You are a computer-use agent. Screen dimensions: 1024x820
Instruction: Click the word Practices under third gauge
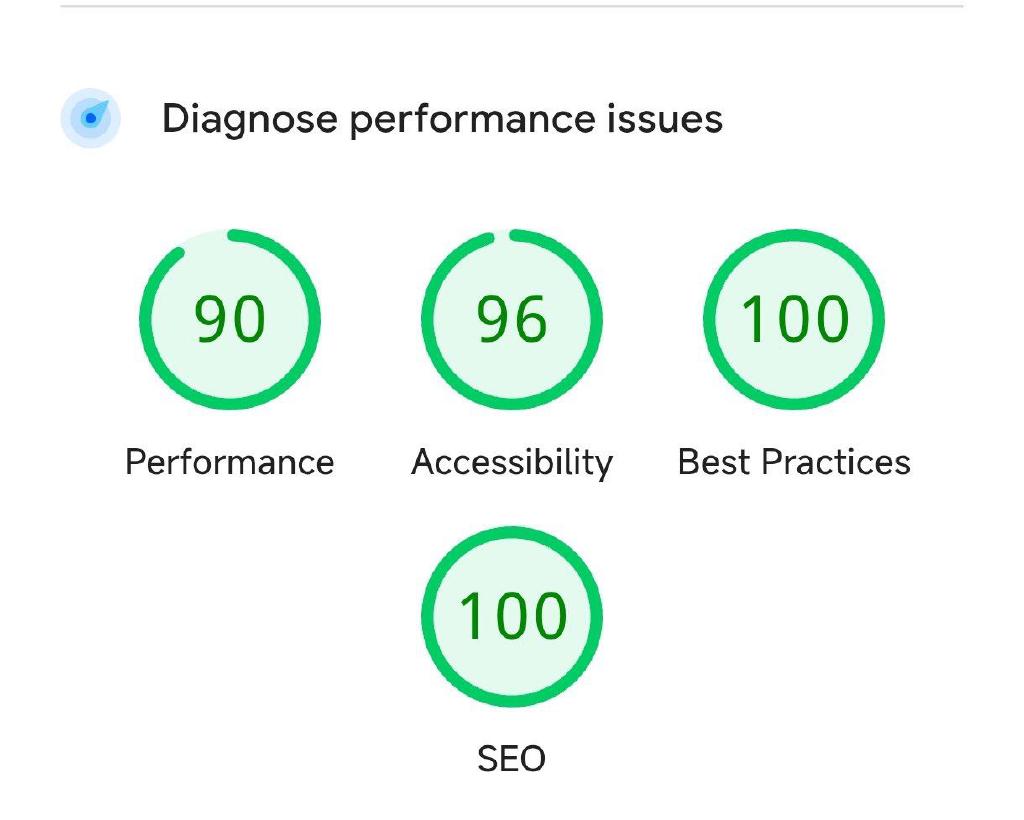pos(836,462)
